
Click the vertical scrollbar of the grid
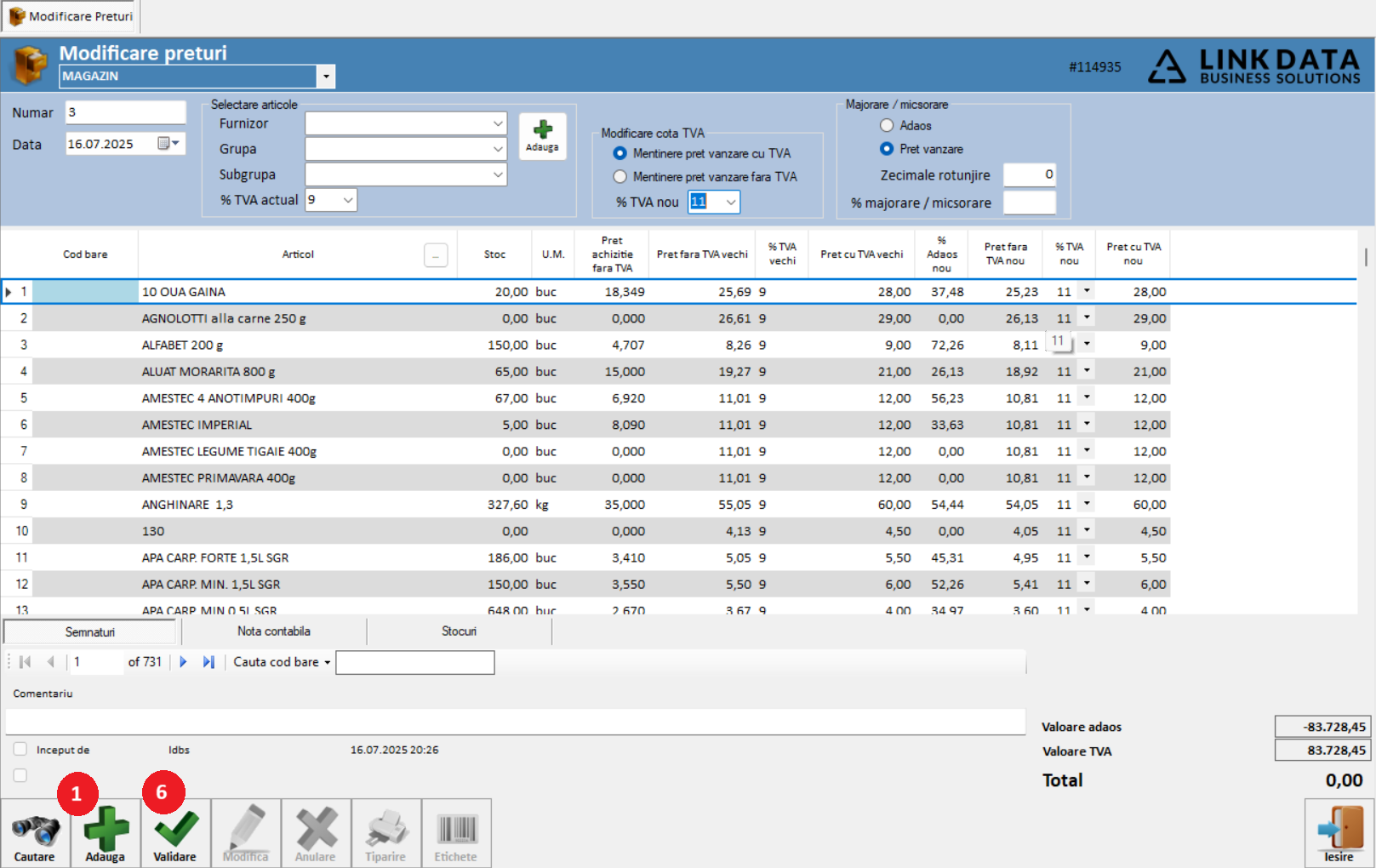1366,421
